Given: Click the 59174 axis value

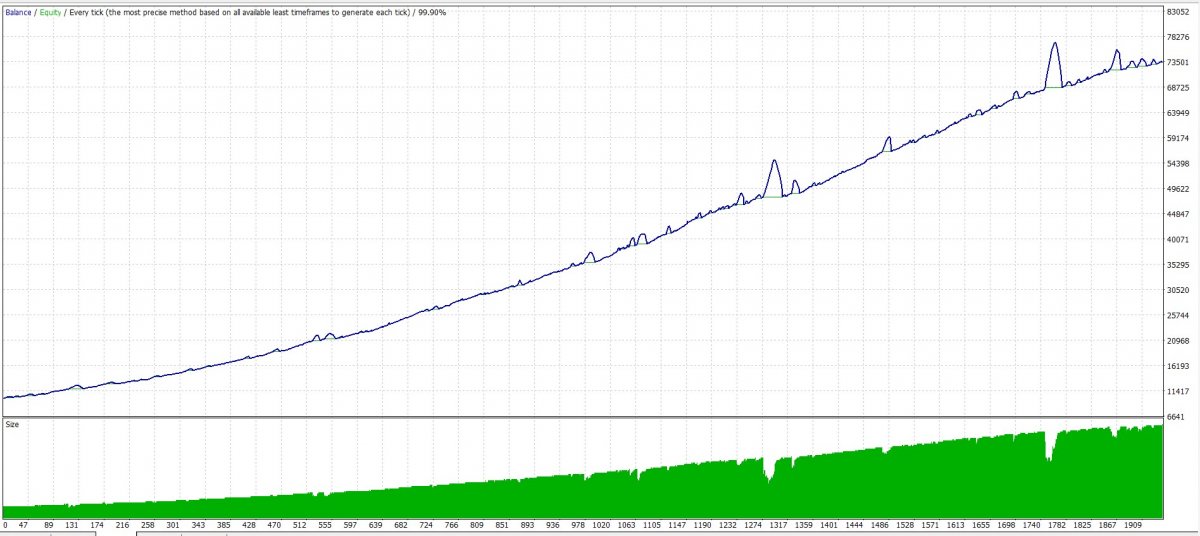Looking at the screenshot, I should [x=1176, y=138].
